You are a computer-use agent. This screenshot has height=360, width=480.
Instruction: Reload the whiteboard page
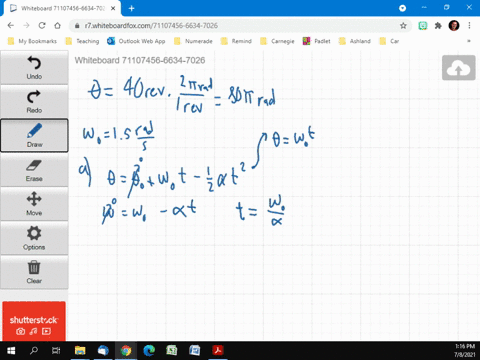[42, 26]
